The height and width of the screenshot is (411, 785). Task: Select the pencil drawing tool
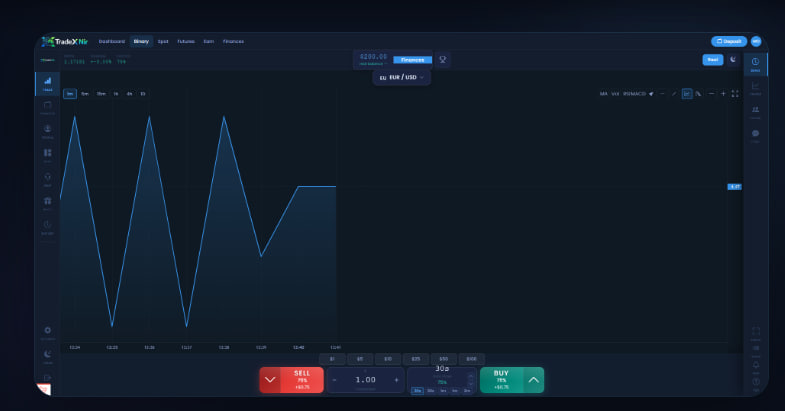(674, 94)
